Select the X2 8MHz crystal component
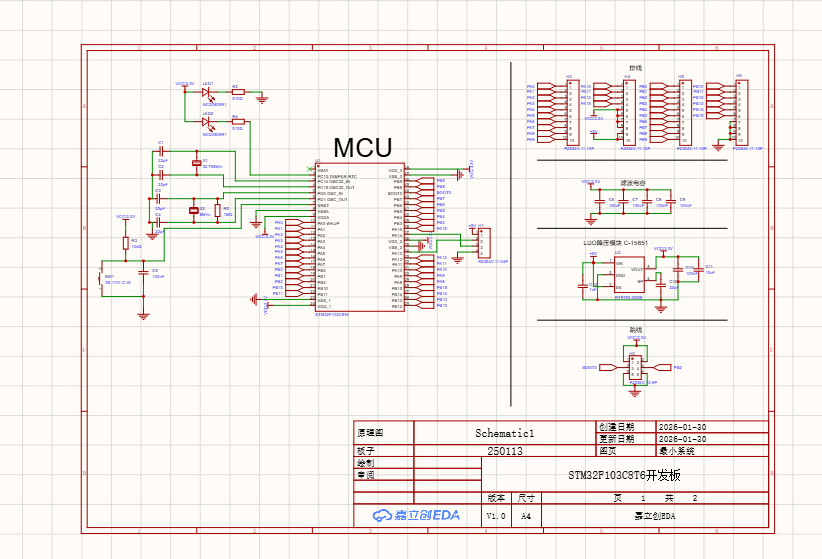822x559 pixels. pos(194,210)
